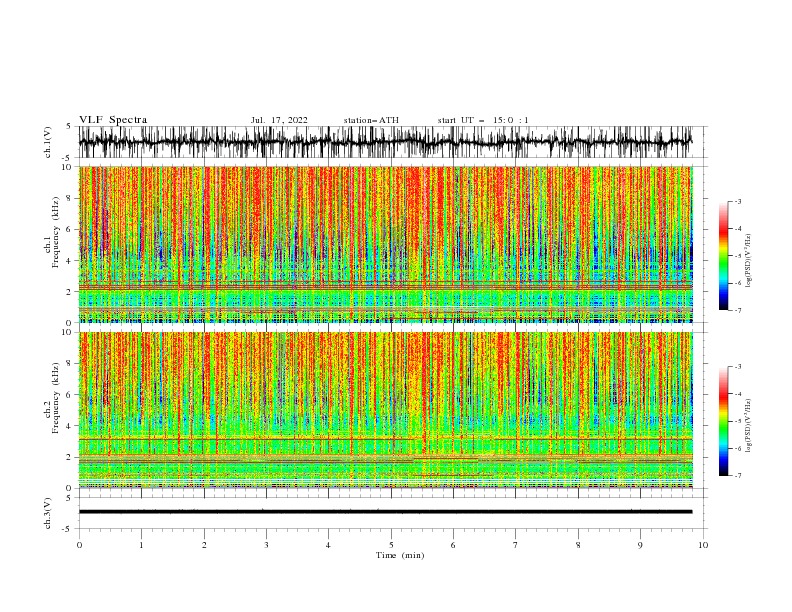Image resolution: width=792 pixels, height=612 pixels.
Task: Click the "7" tick on the time axis
Action: pyautogui.click(x=516, y=545)
